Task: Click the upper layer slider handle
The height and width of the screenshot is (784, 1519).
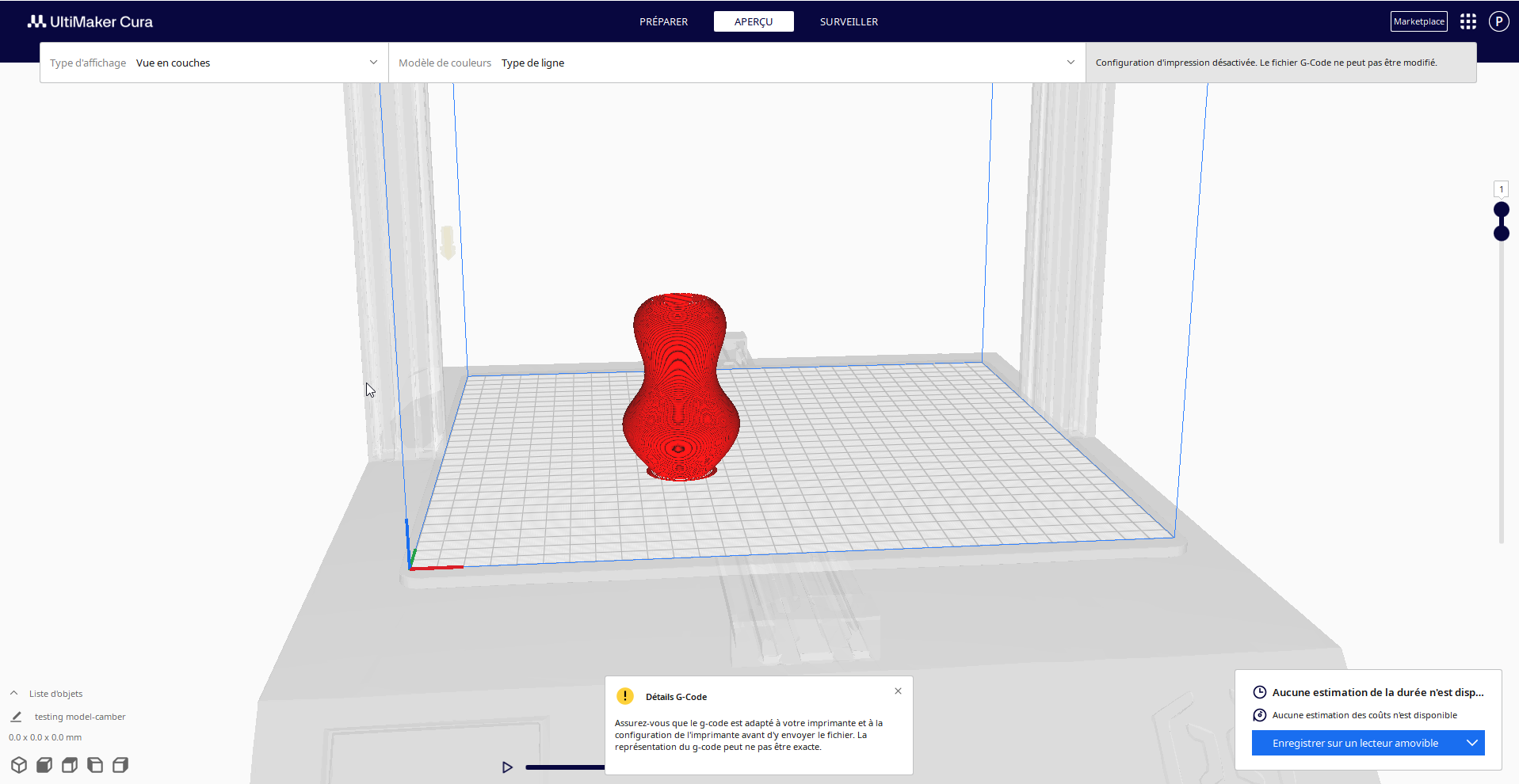Action: click(1502, 209)
